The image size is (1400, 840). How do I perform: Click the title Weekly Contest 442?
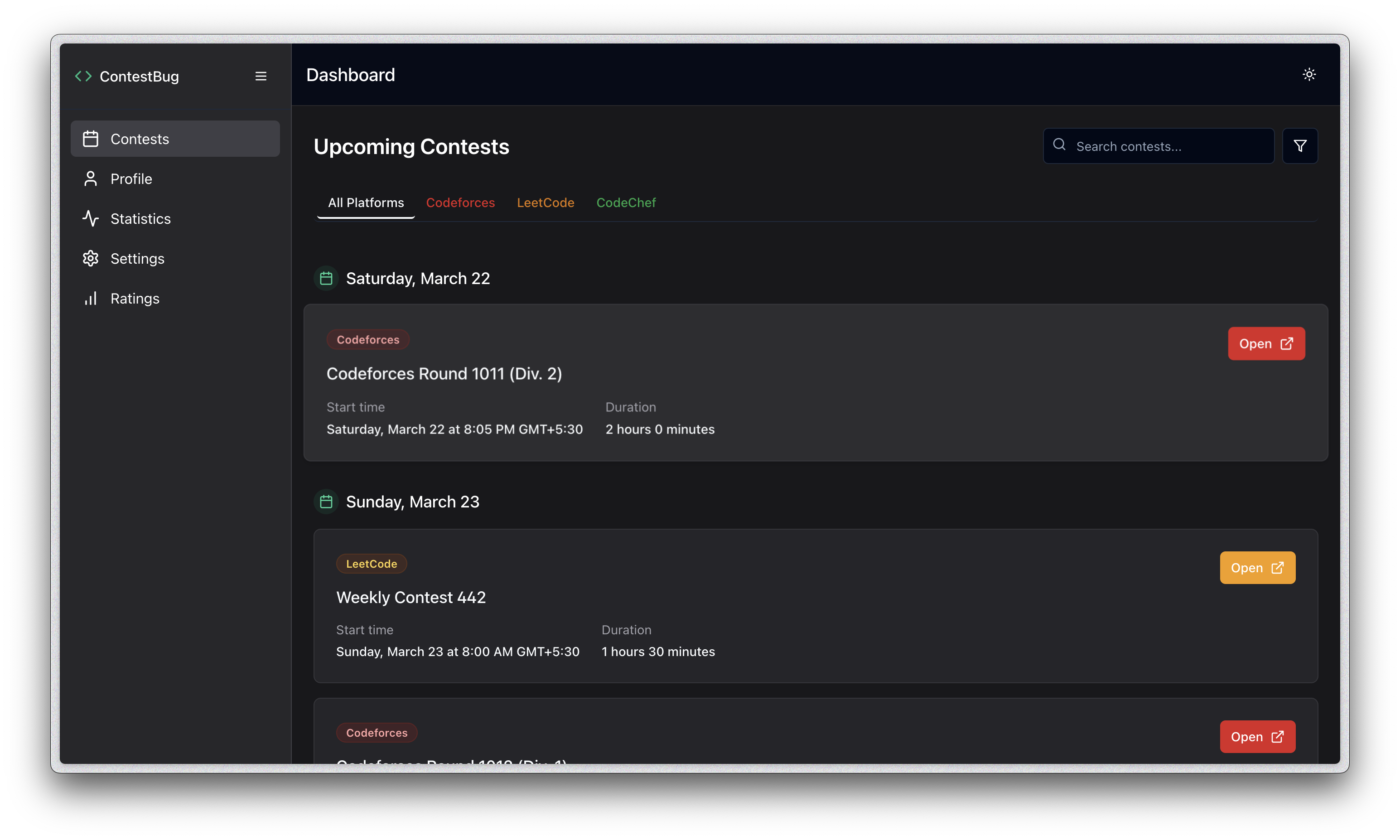411,597
